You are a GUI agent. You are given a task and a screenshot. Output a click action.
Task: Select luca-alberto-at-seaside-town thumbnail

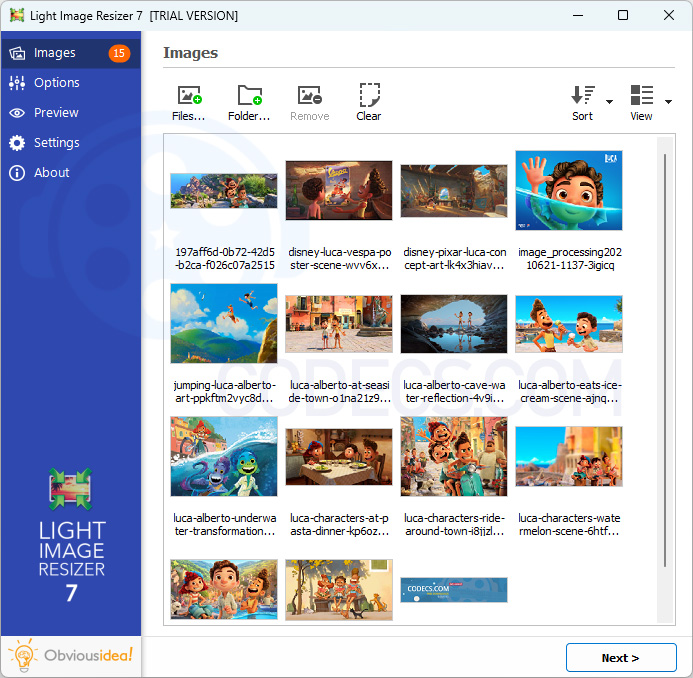pos(339,324)
